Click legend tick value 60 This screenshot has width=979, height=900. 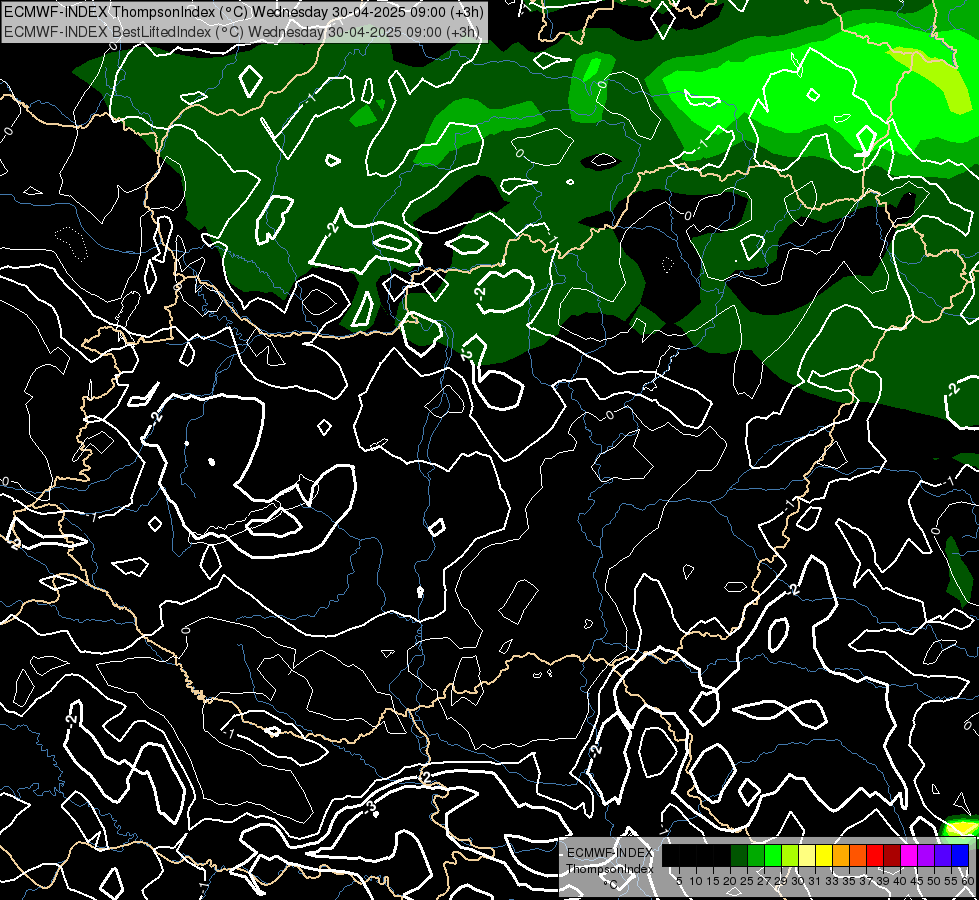[968, 881]
